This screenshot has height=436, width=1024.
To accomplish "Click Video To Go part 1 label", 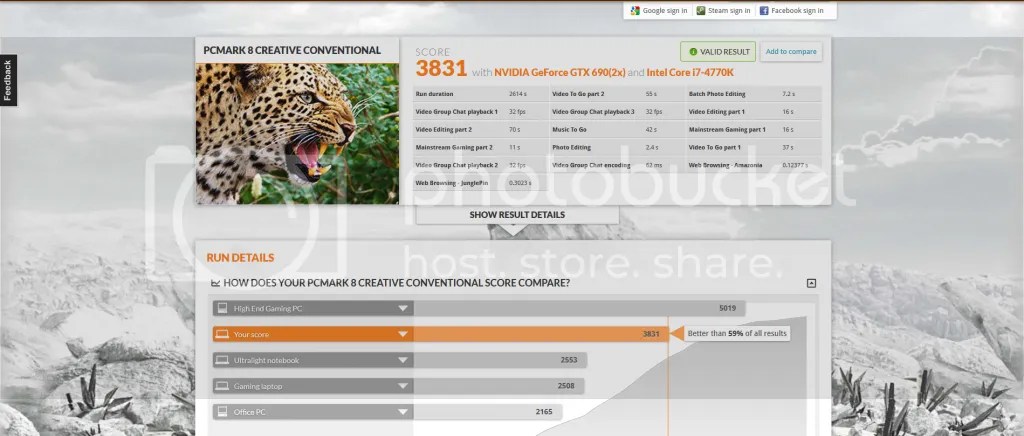I will [x=714, y=148].
